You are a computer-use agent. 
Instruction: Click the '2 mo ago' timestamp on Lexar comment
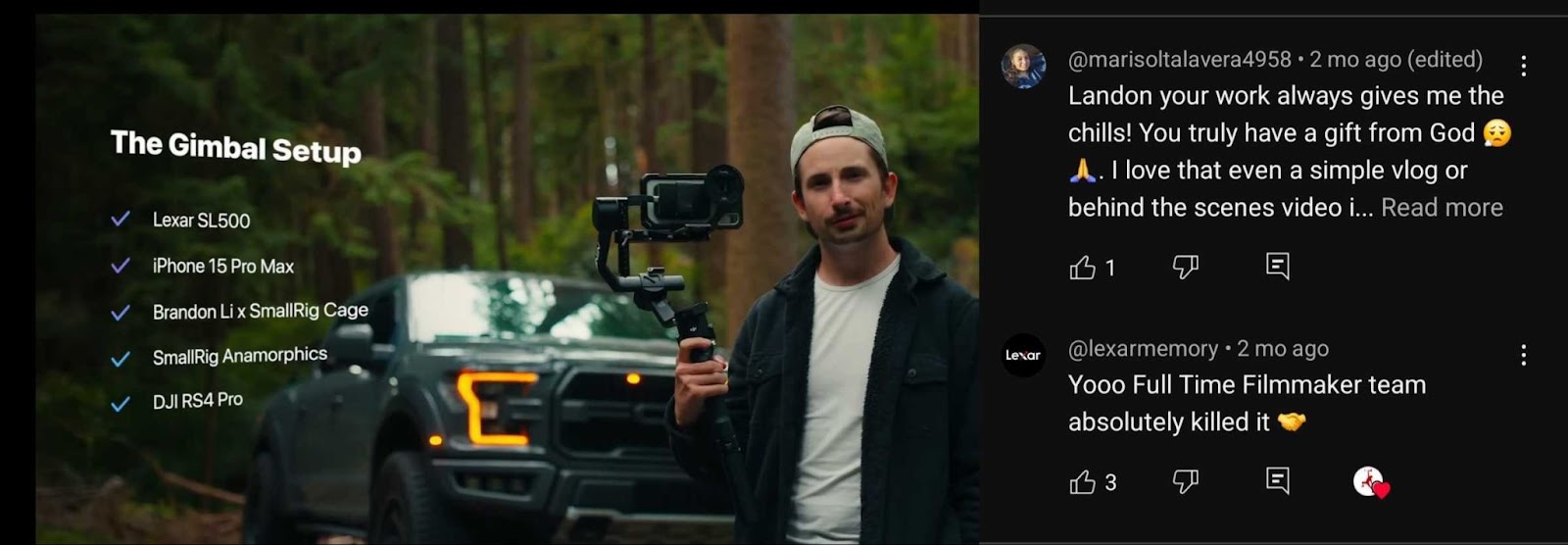(1283, 349)
